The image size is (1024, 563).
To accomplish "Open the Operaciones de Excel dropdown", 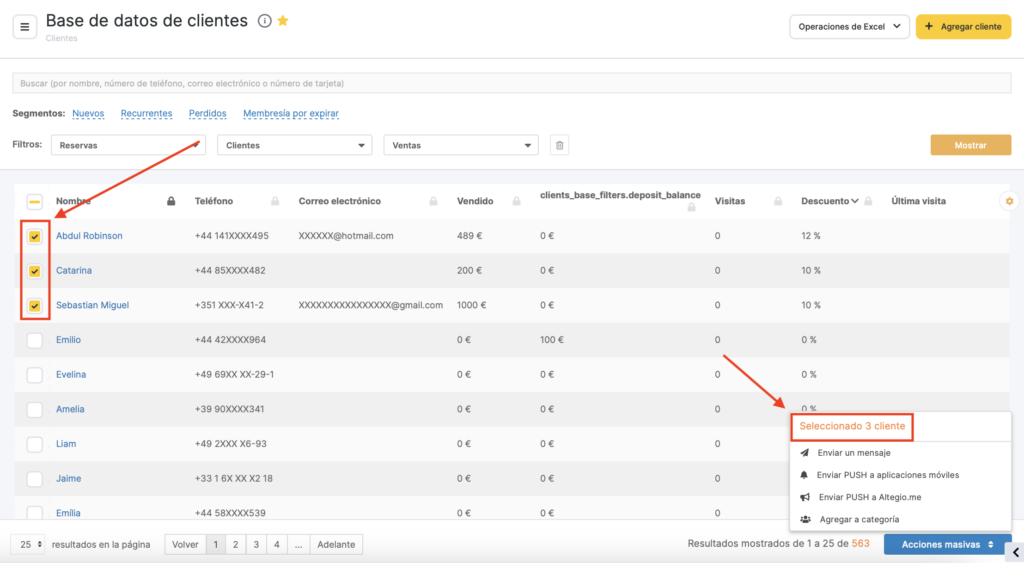I will [x=849, y=27].
